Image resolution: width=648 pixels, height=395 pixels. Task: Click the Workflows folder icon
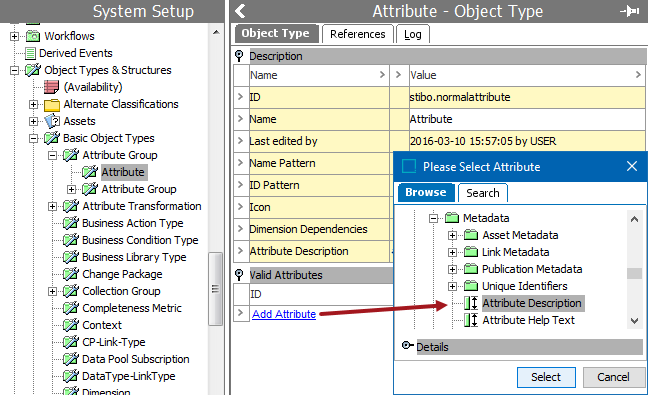coord(33,36)
